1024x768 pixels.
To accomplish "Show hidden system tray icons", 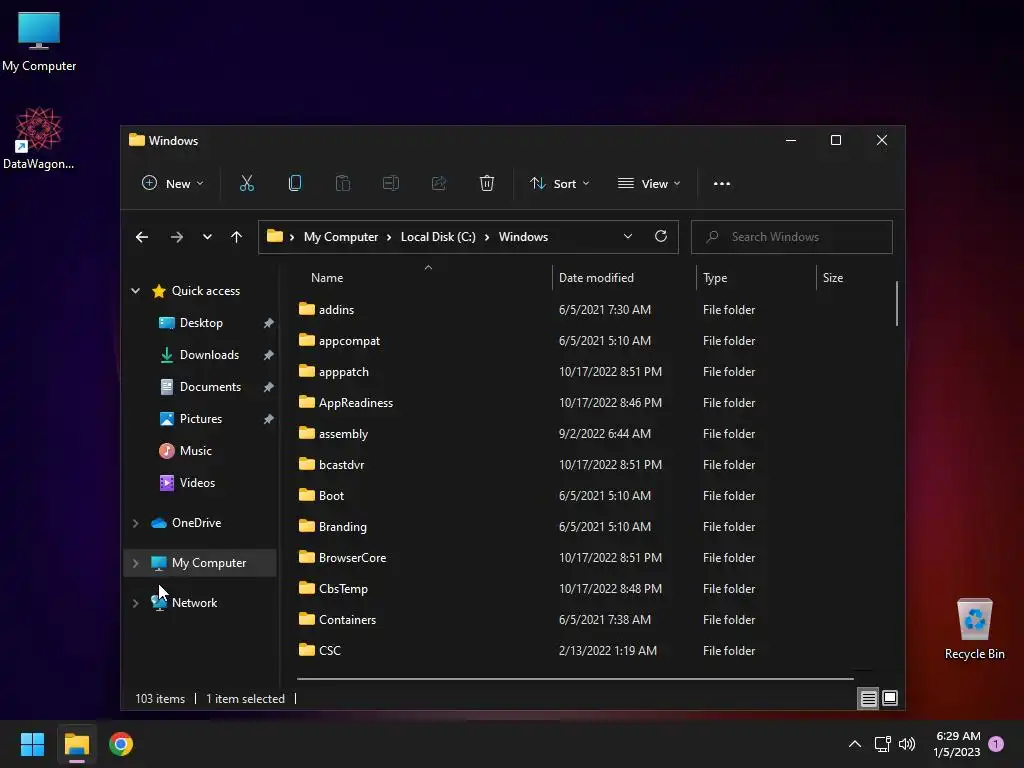I will [854, 744].
